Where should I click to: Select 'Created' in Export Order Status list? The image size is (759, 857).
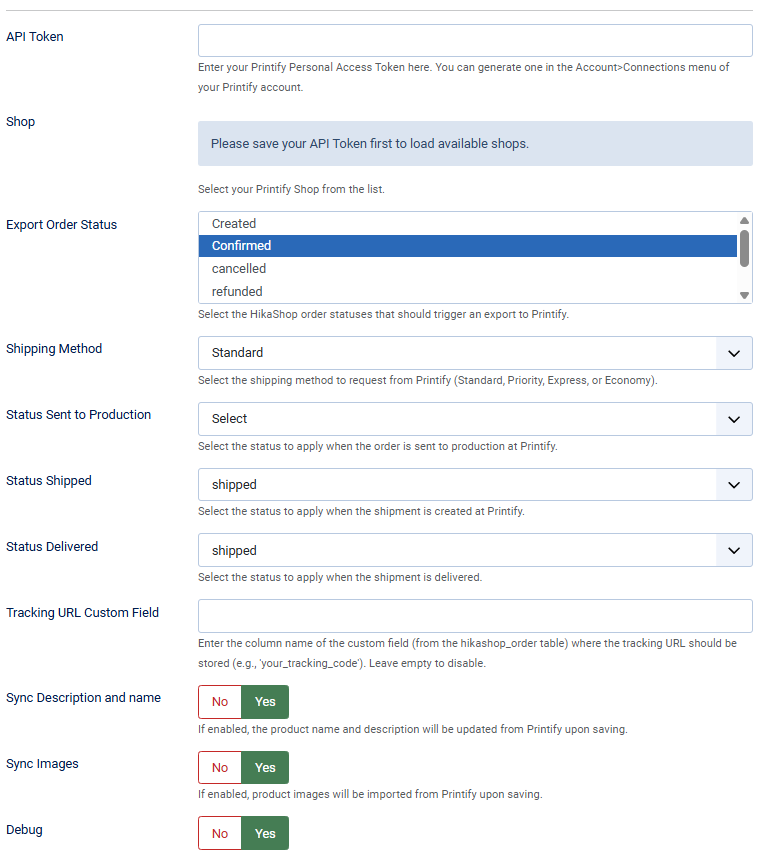(x=467, y=223)
